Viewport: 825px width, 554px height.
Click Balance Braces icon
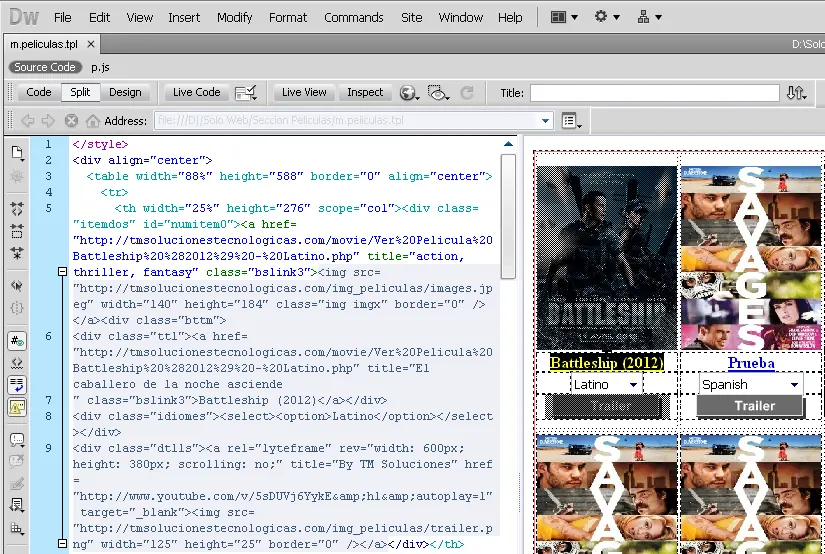(x=17, y=308)
